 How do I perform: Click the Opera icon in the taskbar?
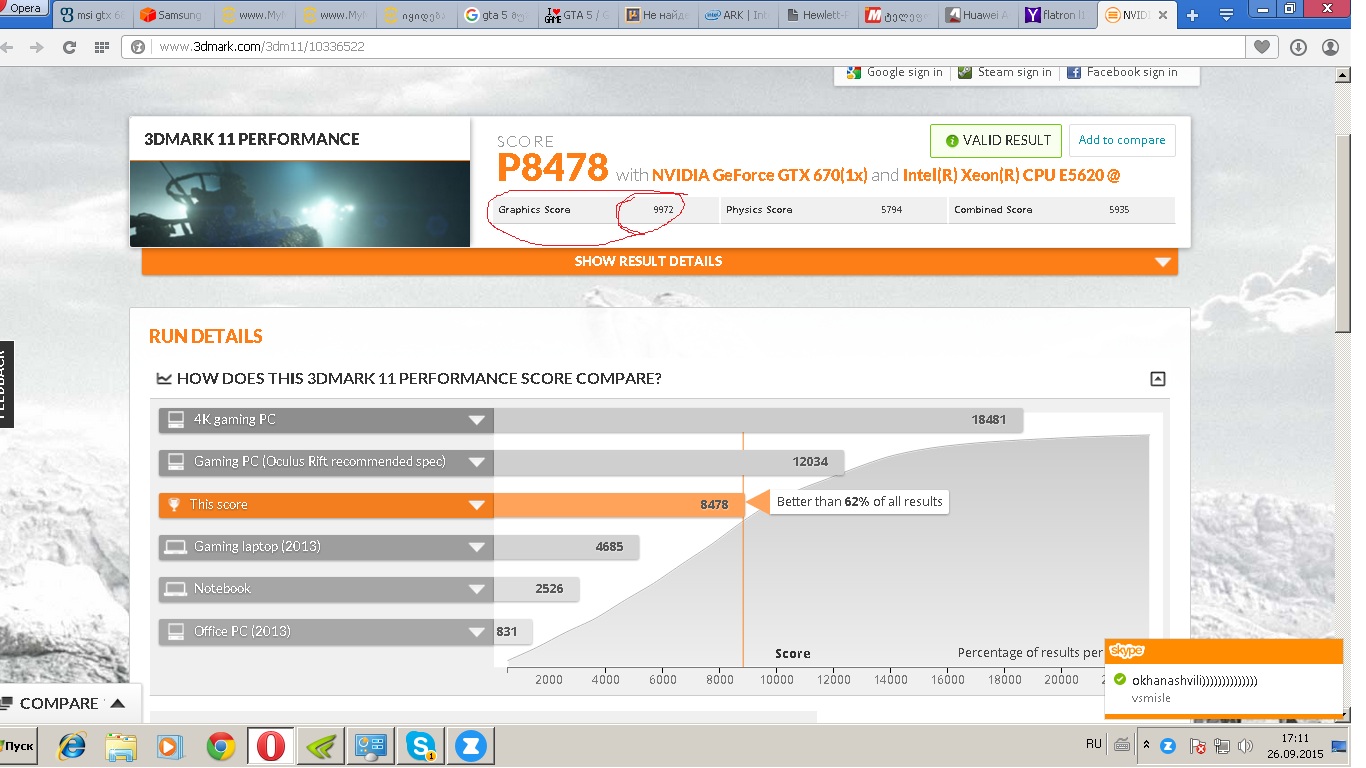coord(271,746)
